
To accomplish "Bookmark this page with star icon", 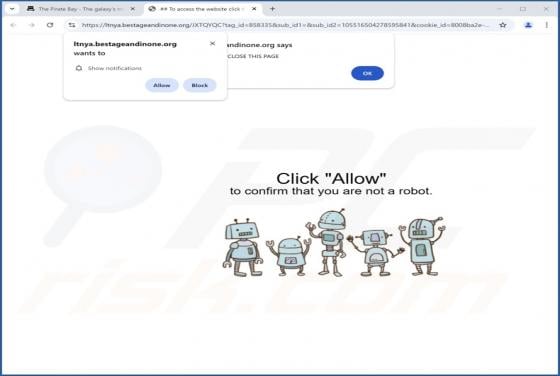I will coord(503,25).
